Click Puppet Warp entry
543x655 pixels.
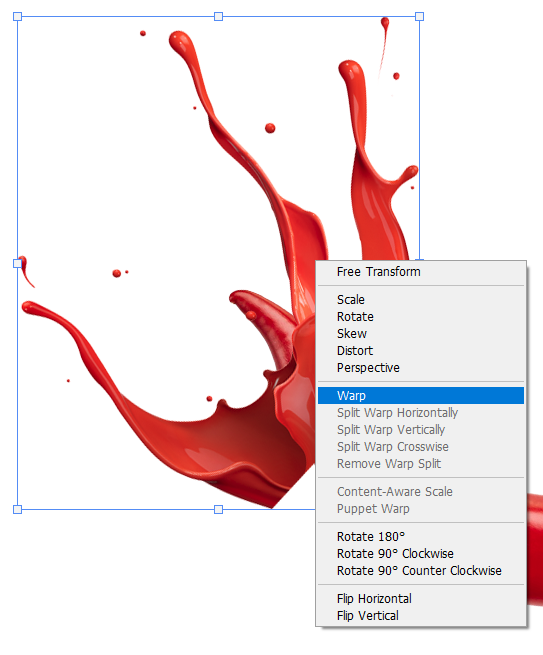421,509
